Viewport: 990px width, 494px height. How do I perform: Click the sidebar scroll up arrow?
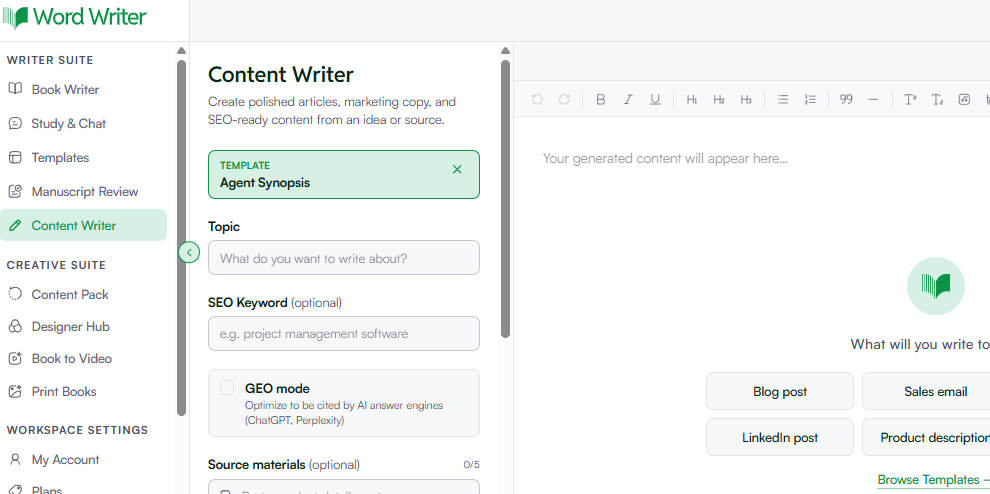[x=182, y=51]
